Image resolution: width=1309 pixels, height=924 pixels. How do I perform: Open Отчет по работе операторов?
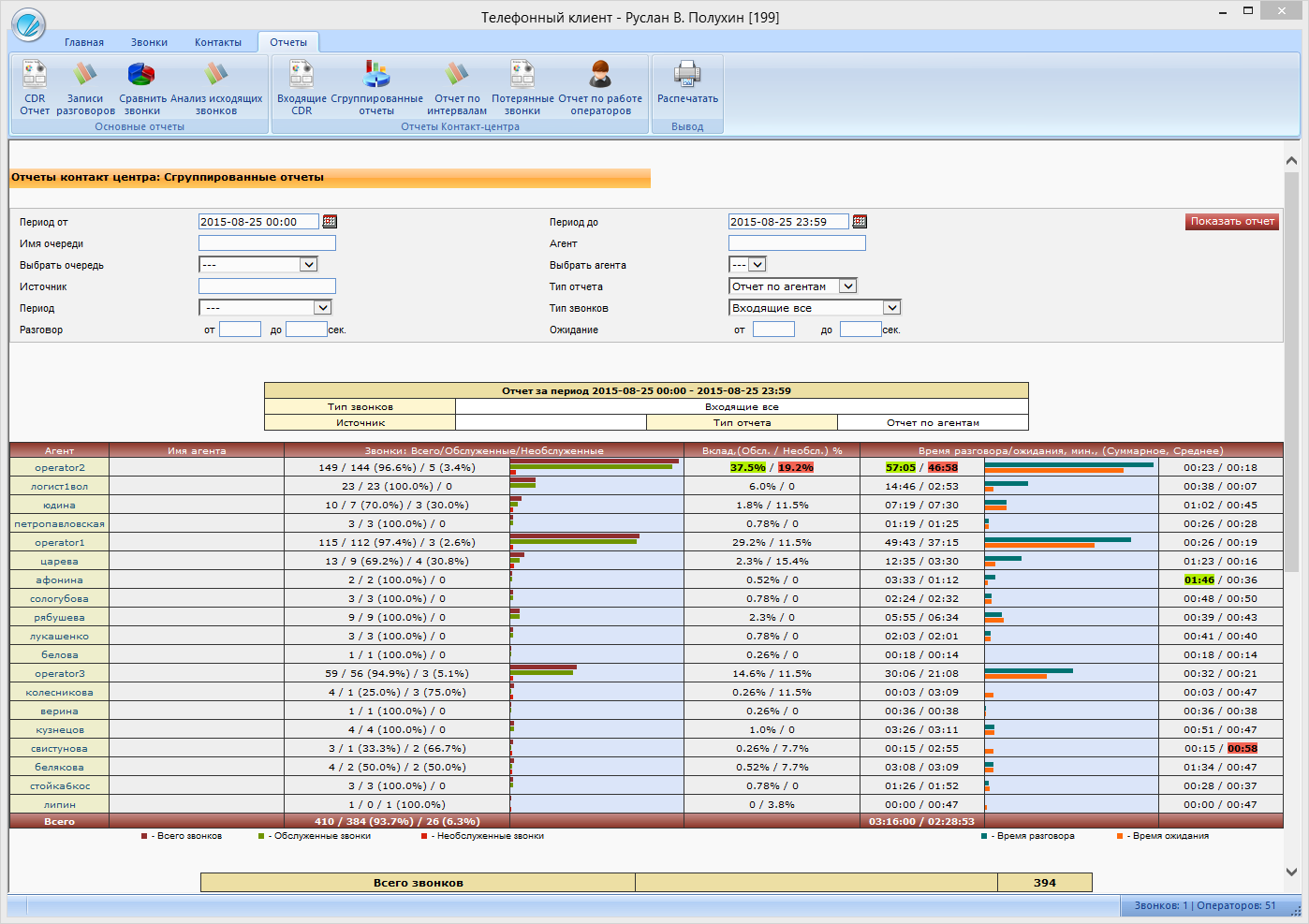[x=600, y=75]
